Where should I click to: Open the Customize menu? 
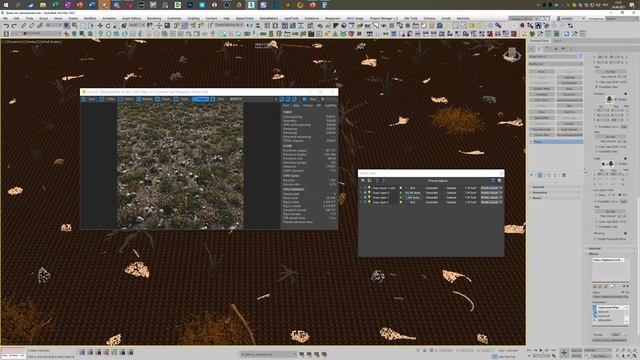pos(174,18)
